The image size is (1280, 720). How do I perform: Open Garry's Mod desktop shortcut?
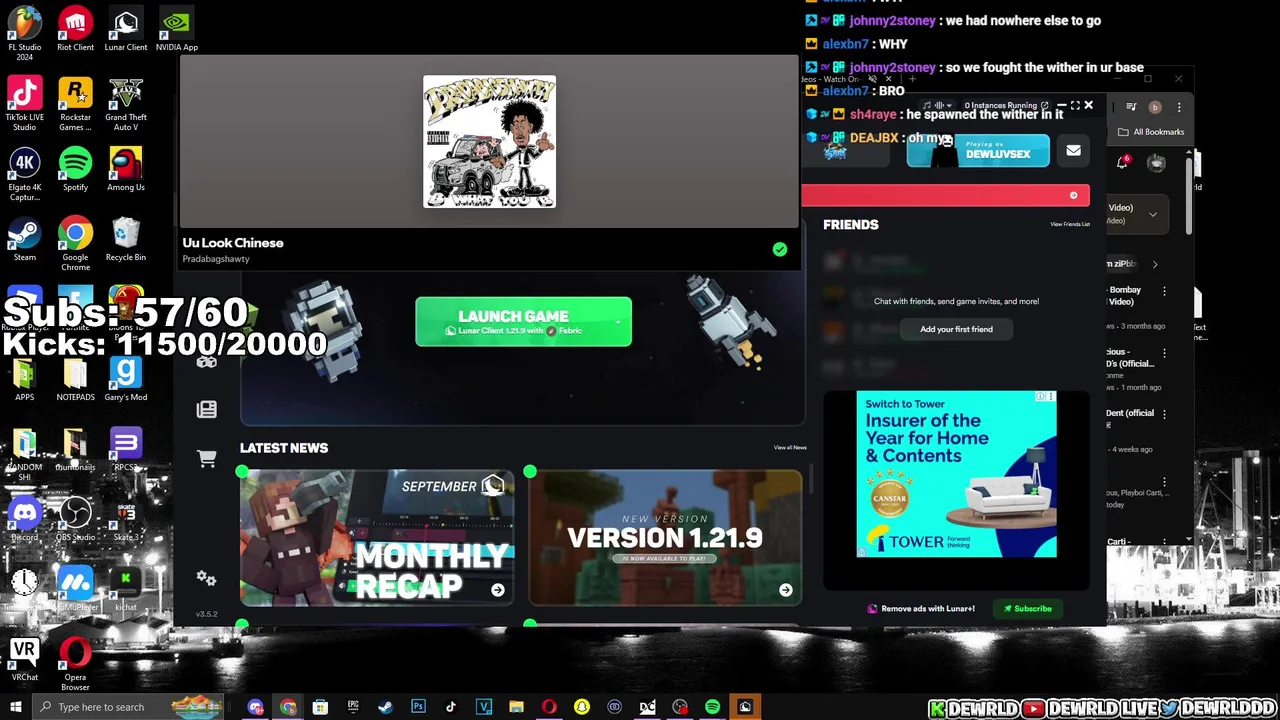(126, 379)
